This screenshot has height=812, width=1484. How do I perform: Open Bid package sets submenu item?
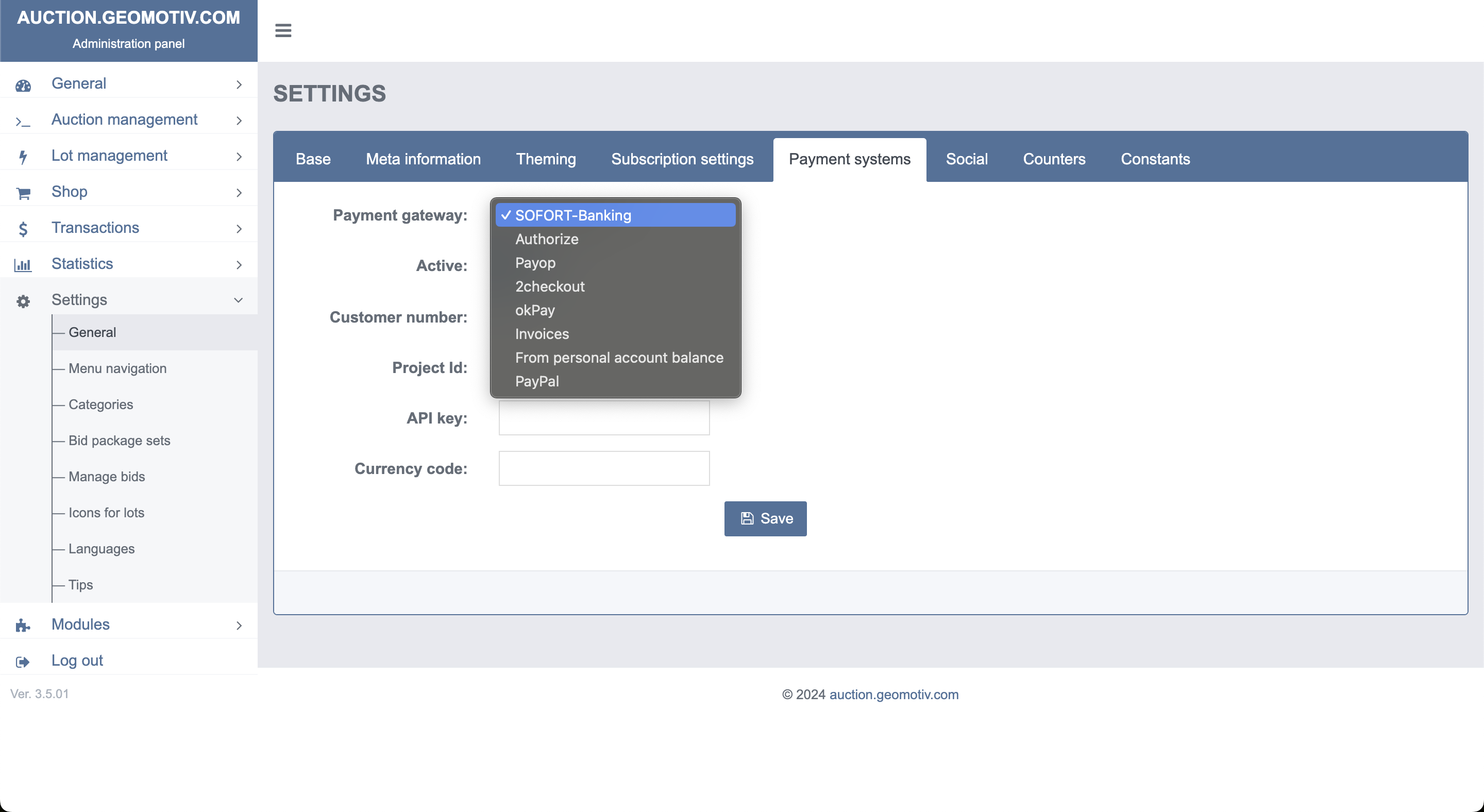point(119,441)
